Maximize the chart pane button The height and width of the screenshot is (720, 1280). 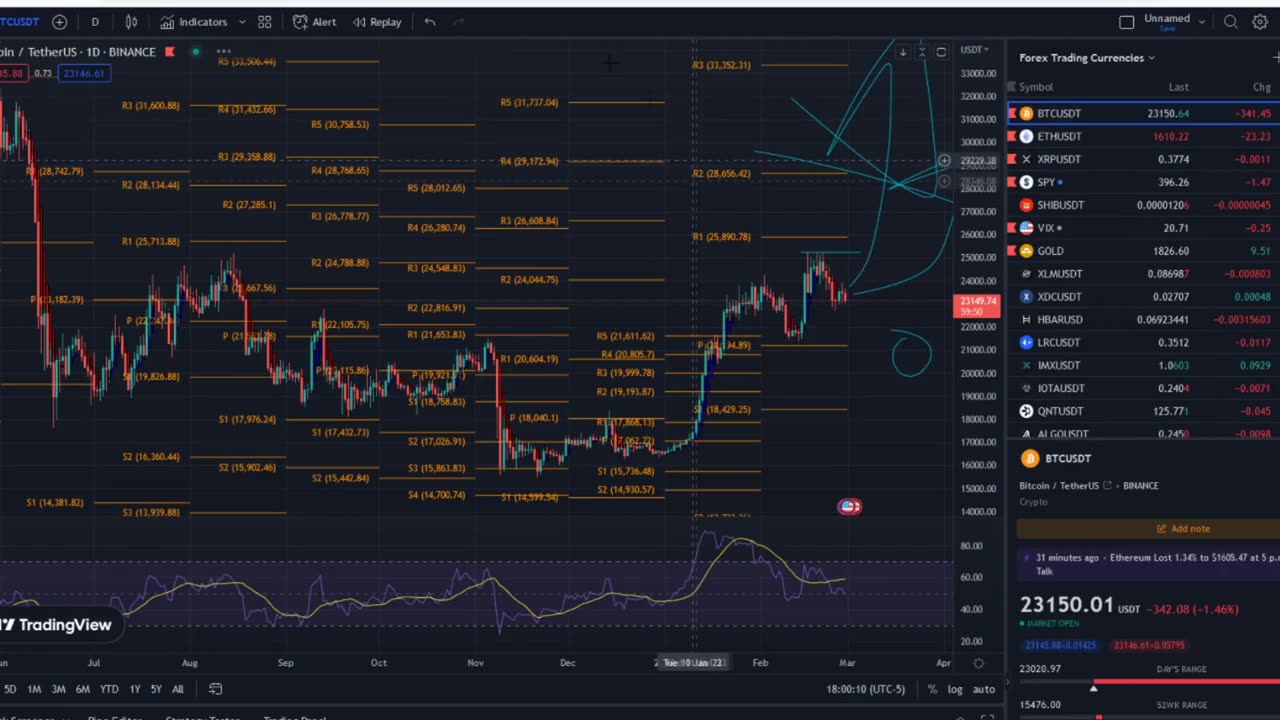(x=941, y=52)
